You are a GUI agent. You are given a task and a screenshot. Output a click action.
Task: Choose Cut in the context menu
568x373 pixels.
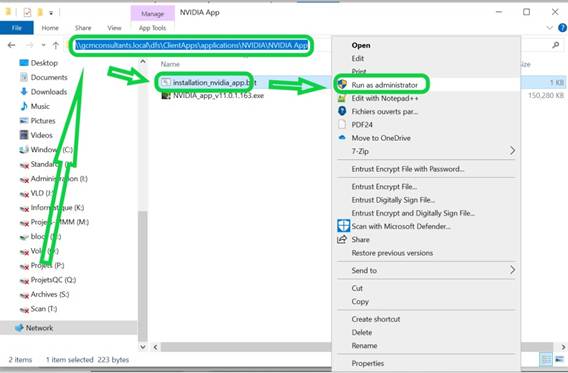pyautogui.click(x=357, y=288)
